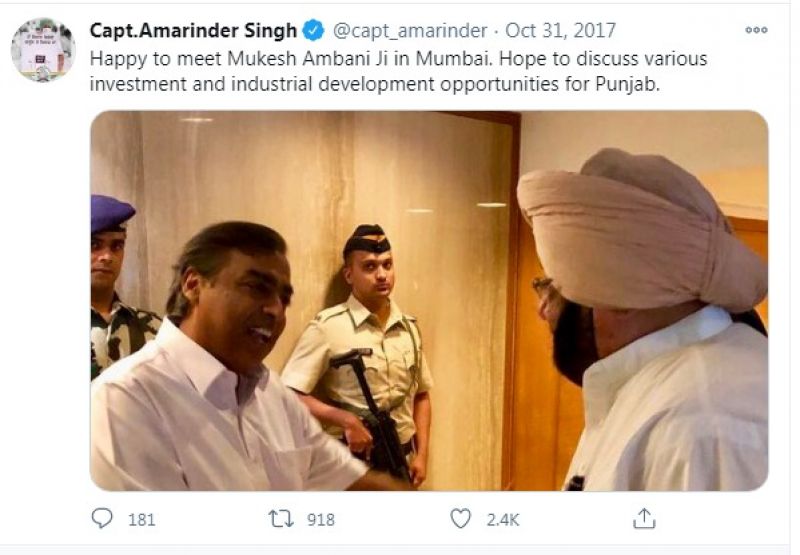
Task: Click the Capt.Amarinder Singh display name
Action: pos(193,30)
